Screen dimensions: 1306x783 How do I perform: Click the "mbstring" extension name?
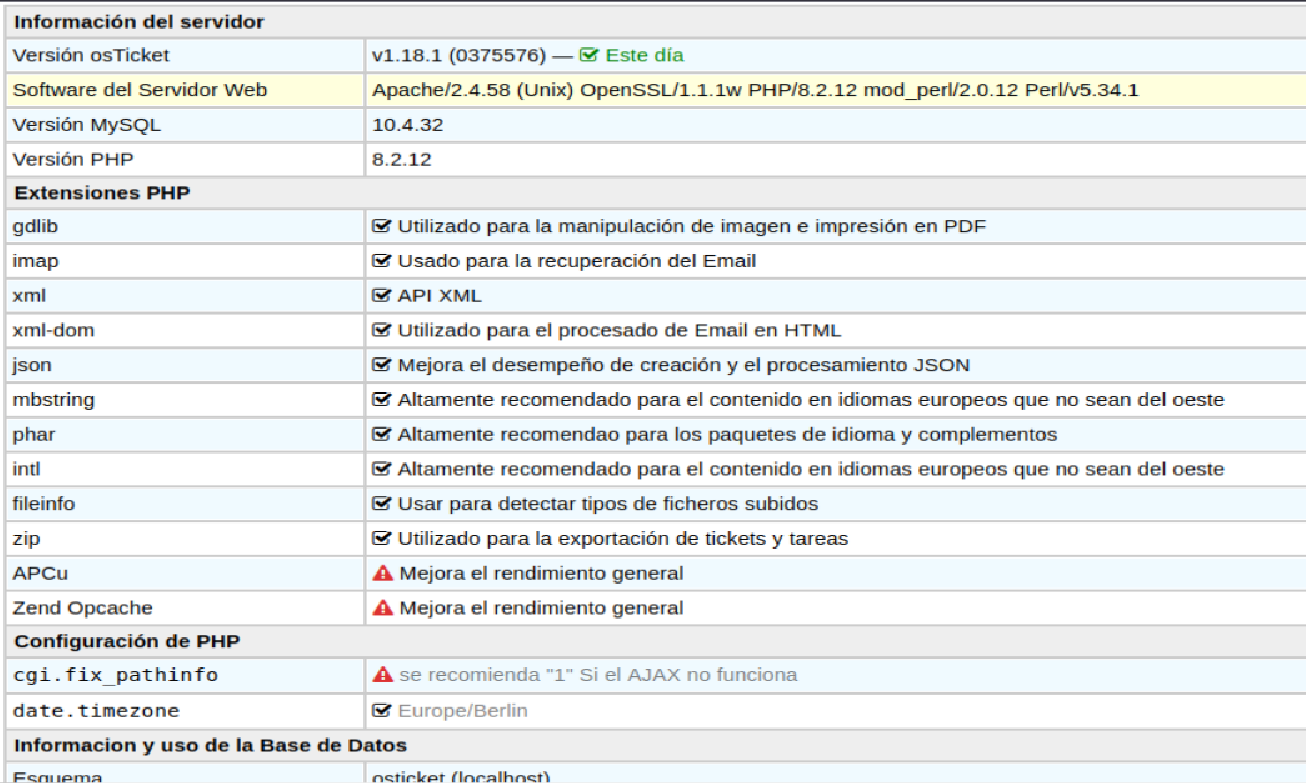click(x=53, y=400)
